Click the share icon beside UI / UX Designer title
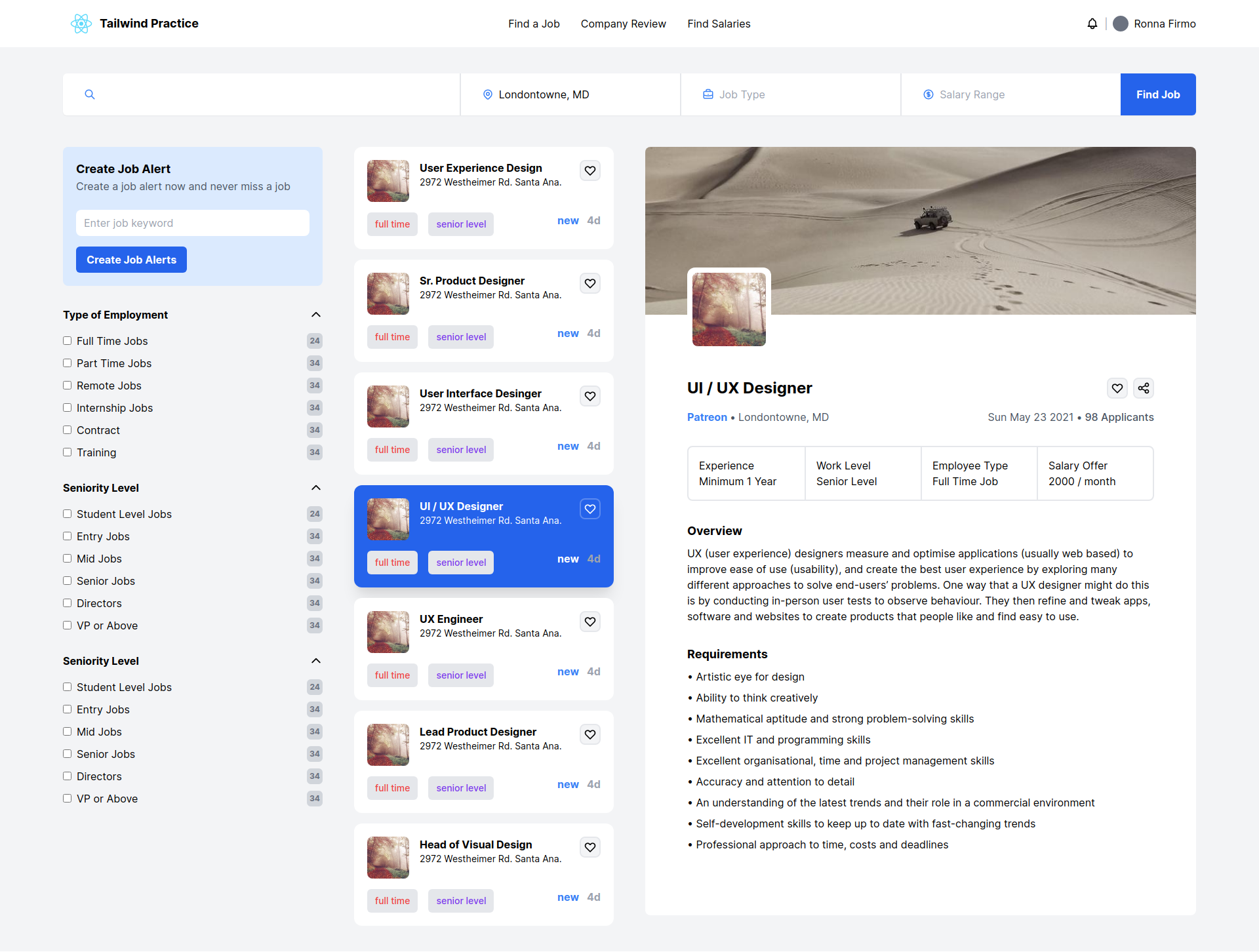Image resolution: width=1259 pixels, height=952 pixels. click(x=1144, y=388)
